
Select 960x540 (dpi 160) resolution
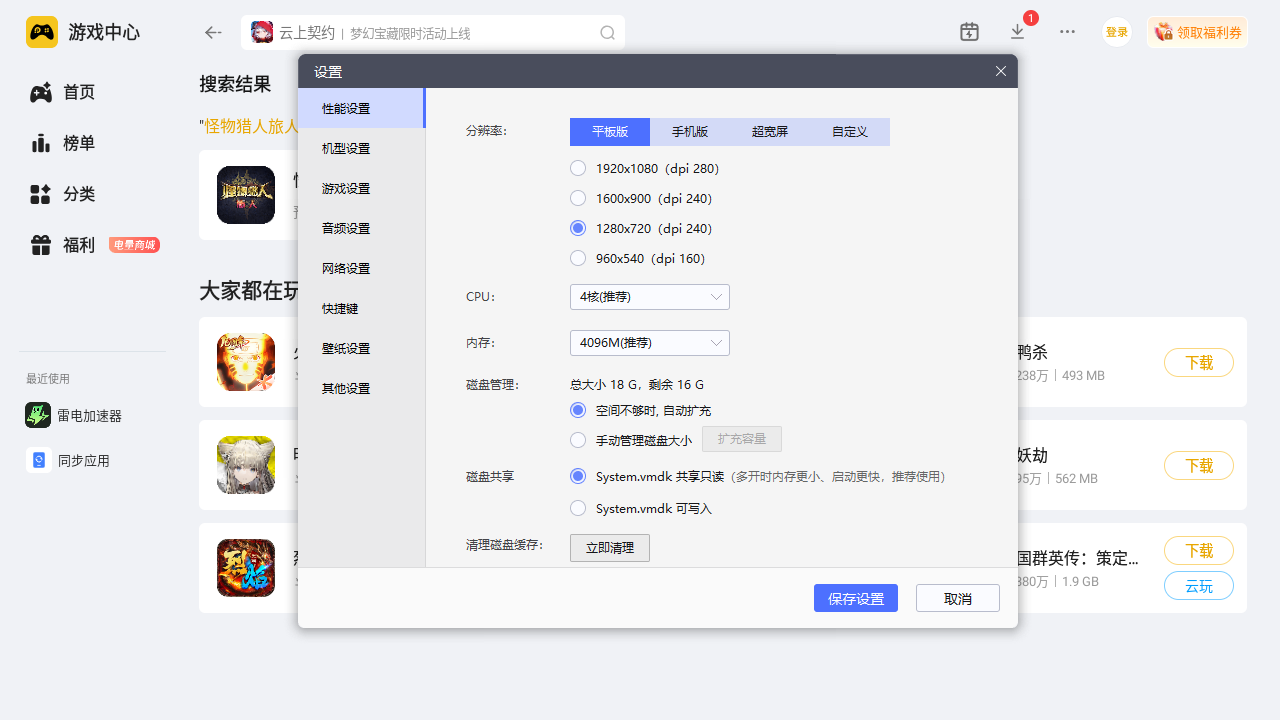coord(578,258)
